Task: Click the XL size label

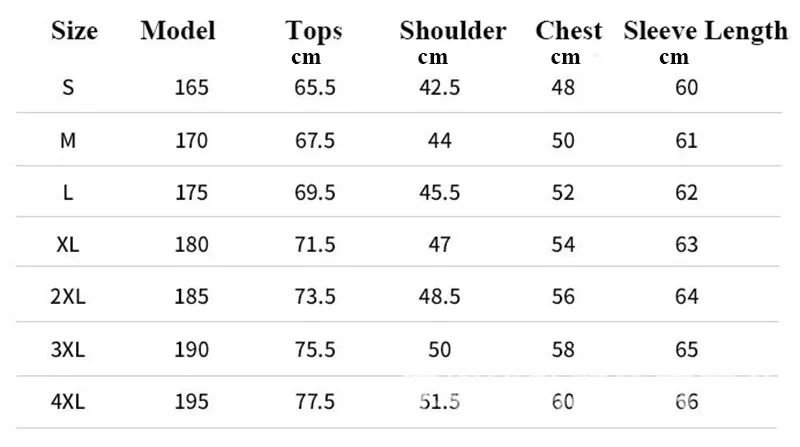Action: click(x=68, y=244)
